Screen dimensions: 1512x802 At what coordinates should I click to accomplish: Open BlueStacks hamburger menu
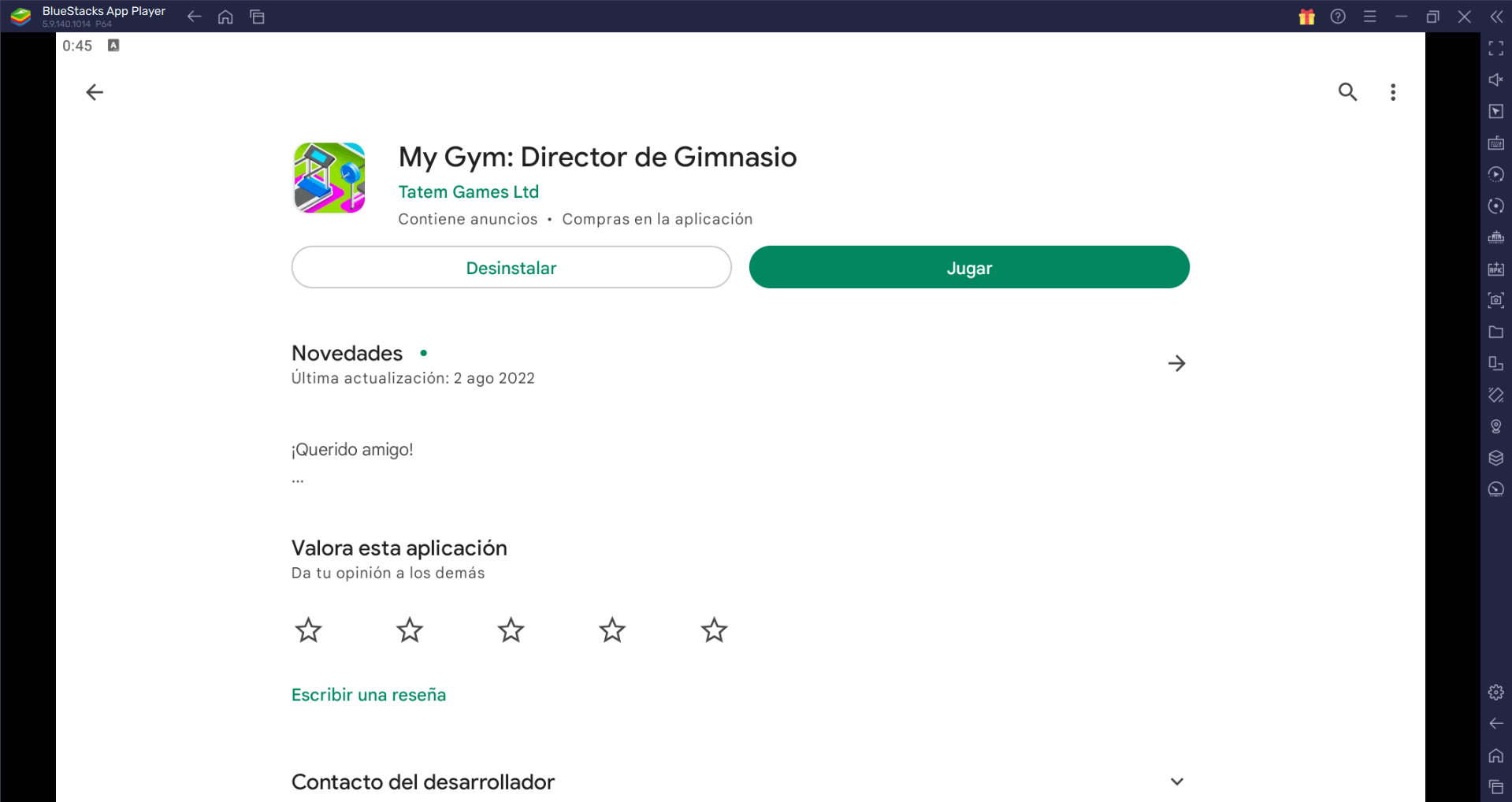[x=1370, y=17]
